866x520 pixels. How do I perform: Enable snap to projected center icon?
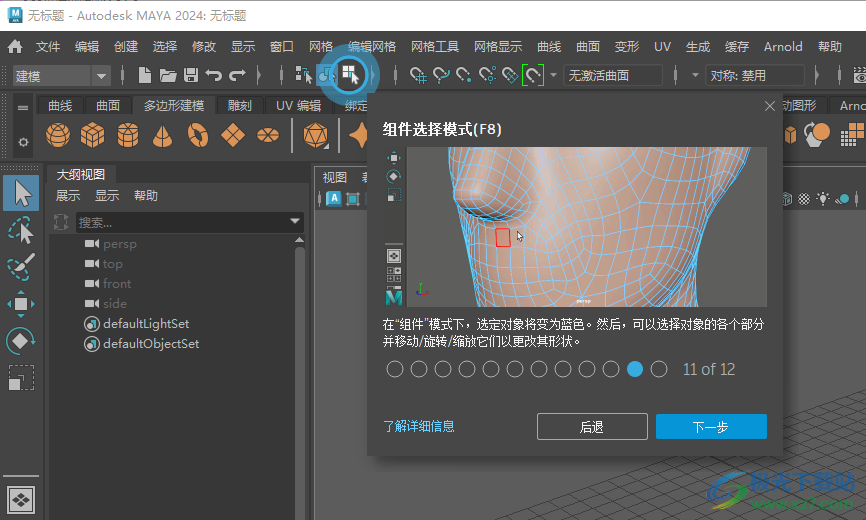click(x=487, y=75)
